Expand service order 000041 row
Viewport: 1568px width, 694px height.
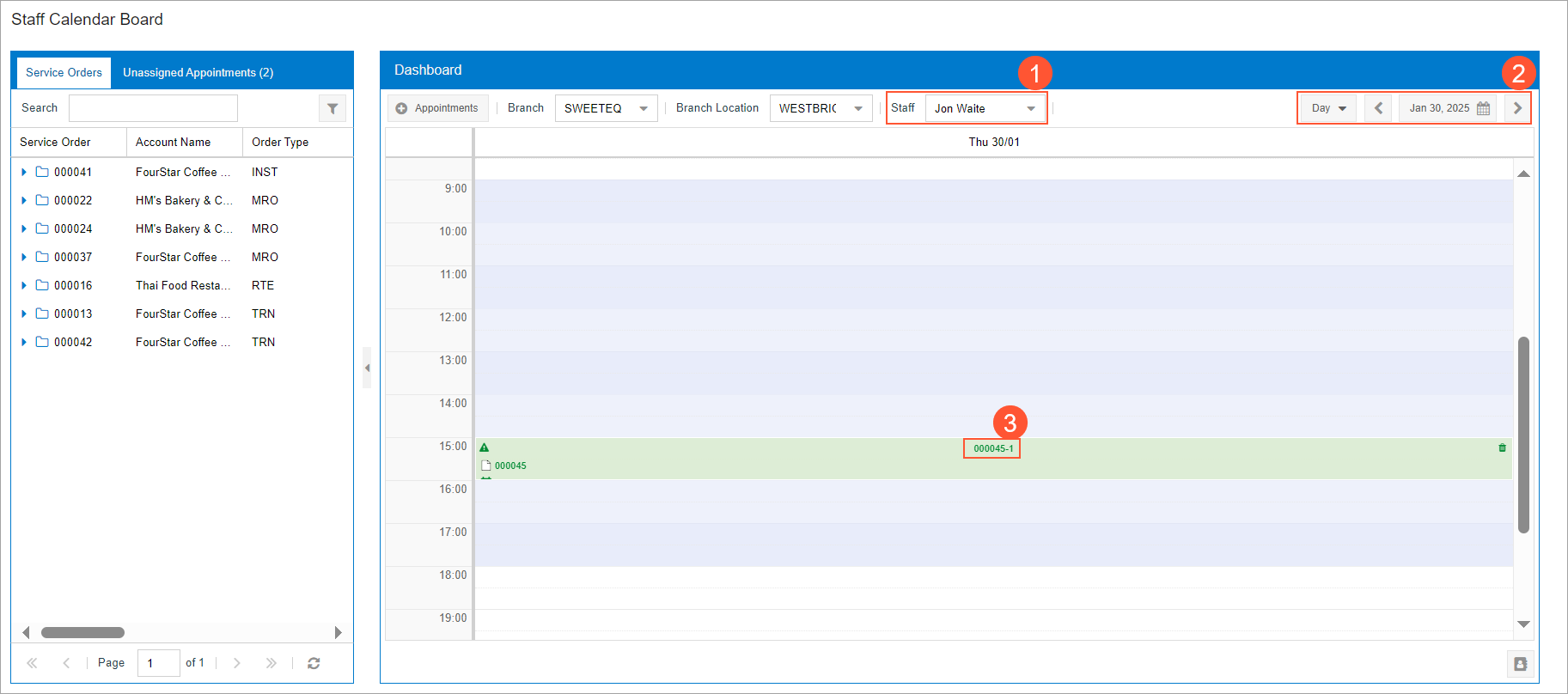(x=24, y=172)
